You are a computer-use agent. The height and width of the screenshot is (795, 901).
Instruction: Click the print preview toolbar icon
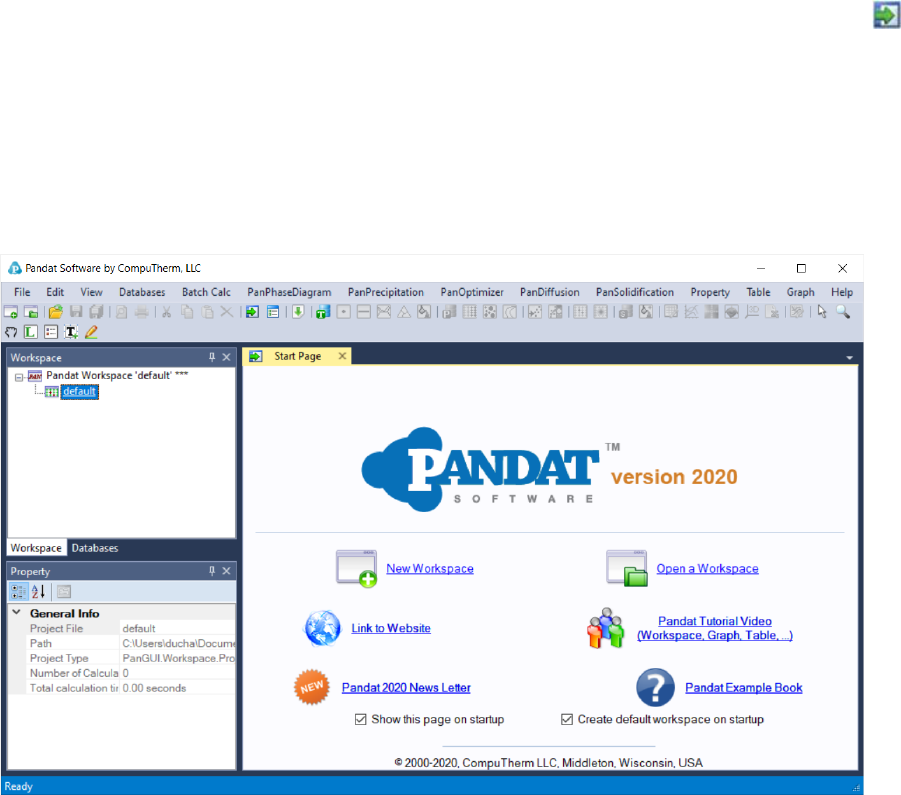[x=121, y=312]
